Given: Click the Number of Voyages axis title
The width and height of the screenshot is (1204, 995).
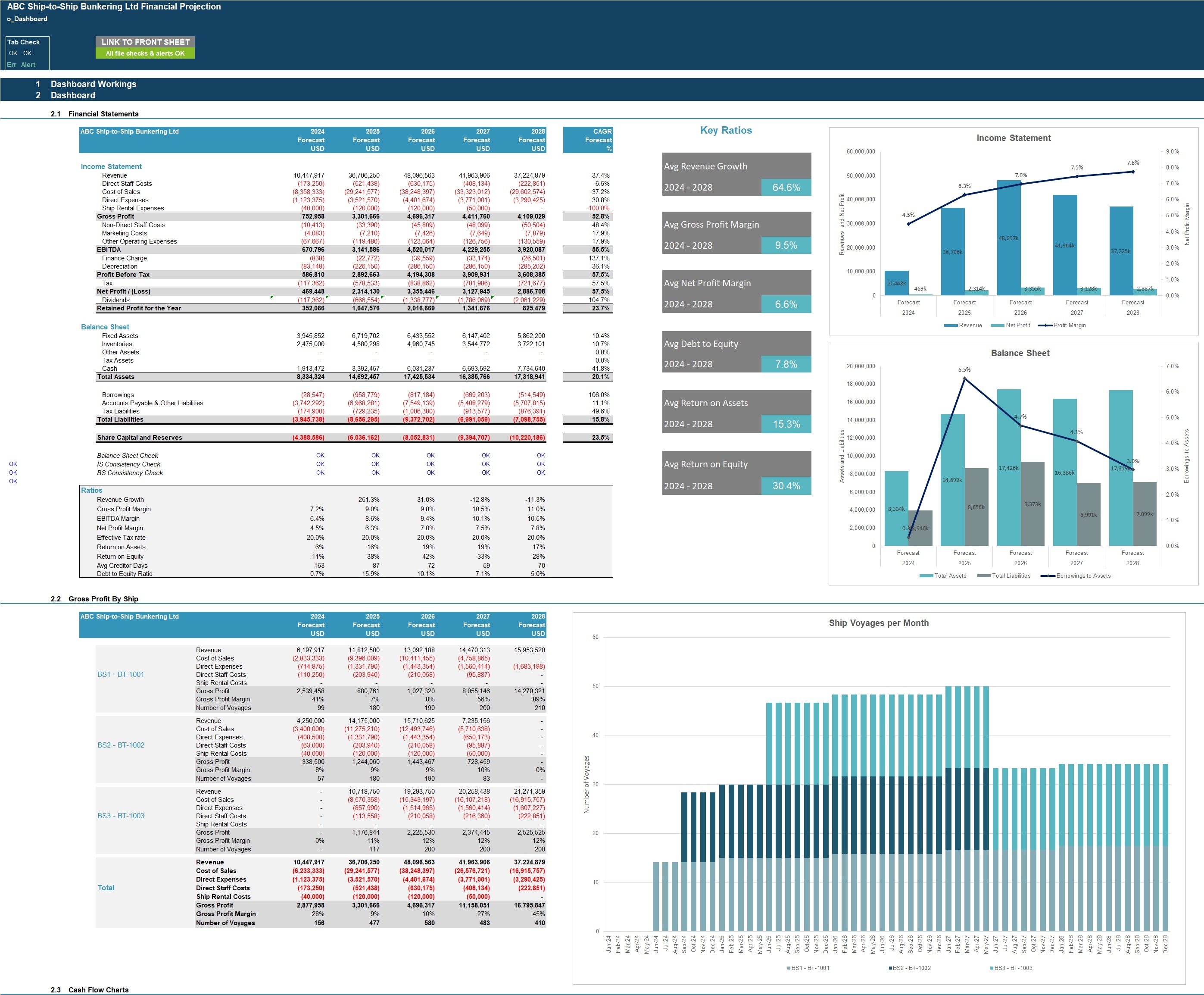Looking at the screenshot, I should point(586,785).
